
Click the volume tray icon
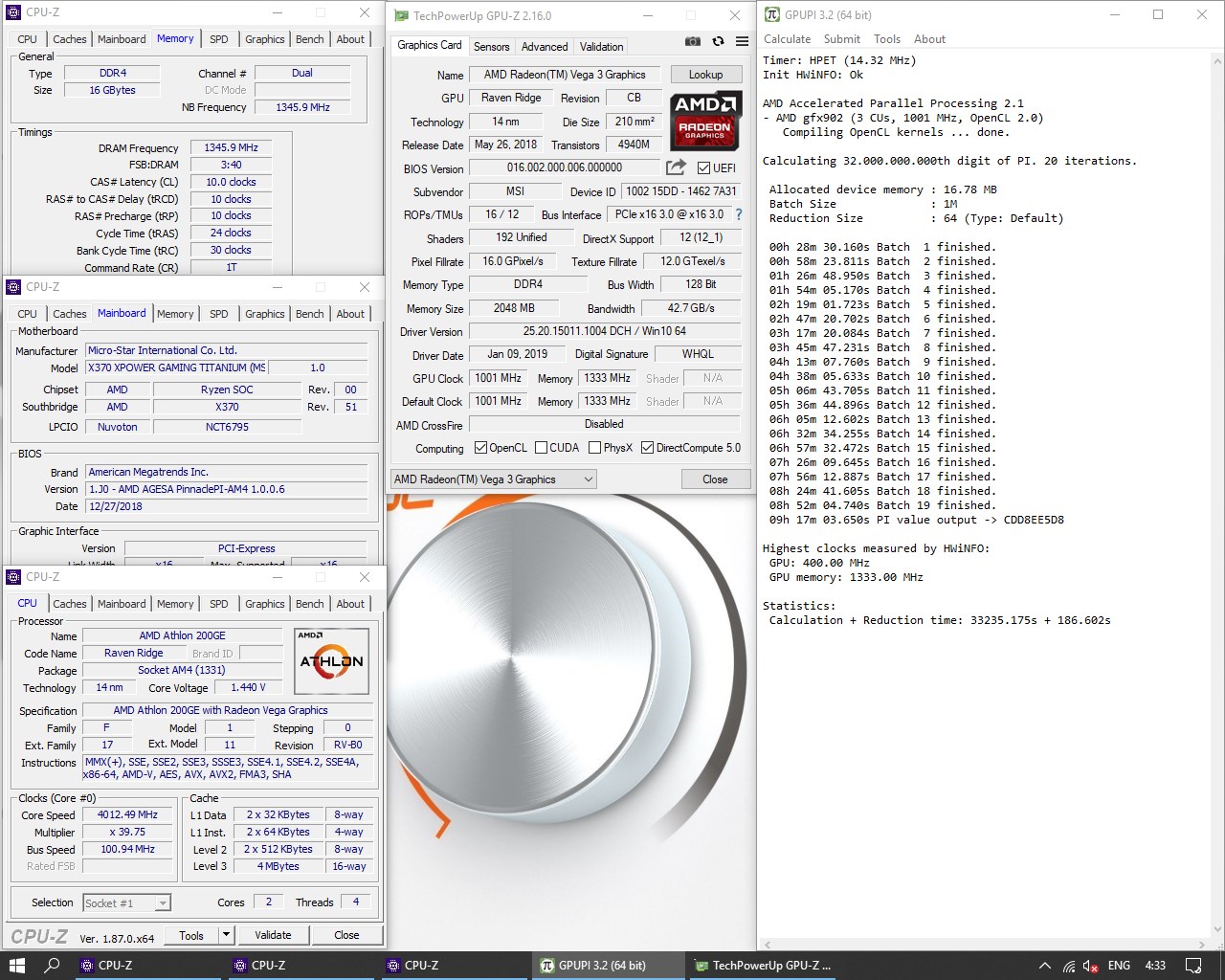pos(1092,966)
